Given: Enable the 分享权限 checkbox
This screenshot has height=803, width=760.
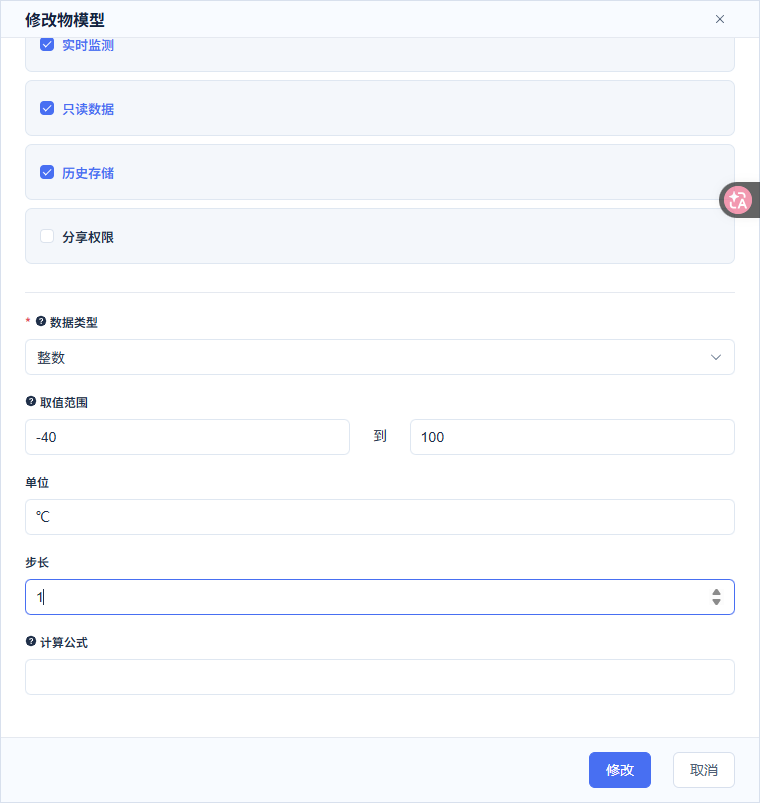Looking at the screenshot, I should (47, 237).
